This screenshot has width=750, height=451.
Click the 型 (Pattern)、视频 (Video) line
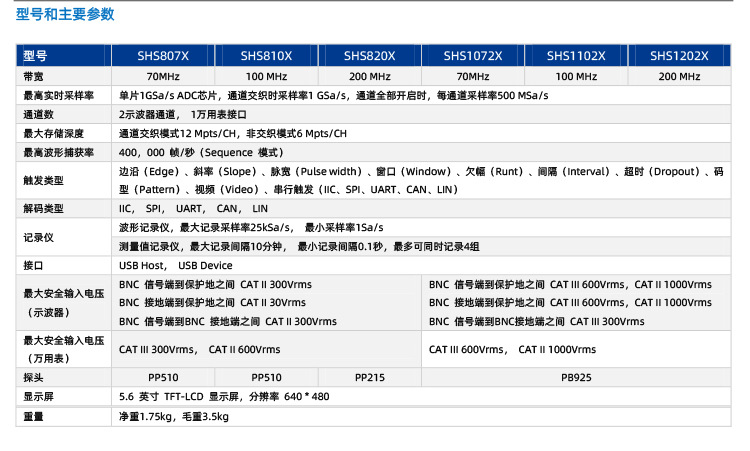(x=288, y=190)
